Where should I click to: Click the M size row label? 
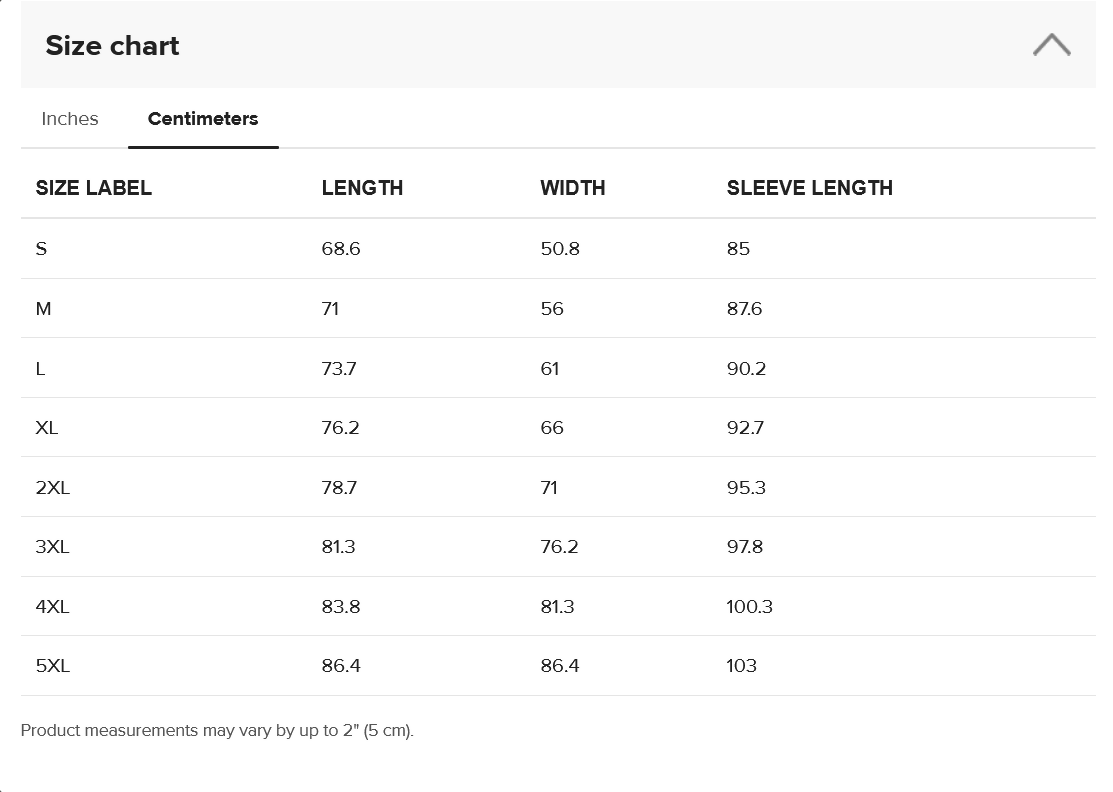[43, 309]
